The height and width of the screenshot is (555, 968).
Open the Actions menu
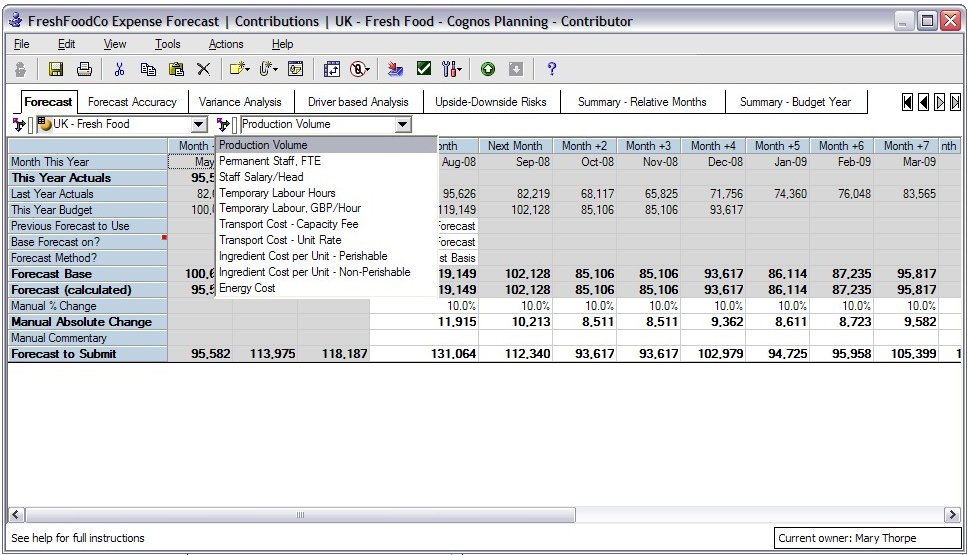pyautogui.click(x=225, y=44)
